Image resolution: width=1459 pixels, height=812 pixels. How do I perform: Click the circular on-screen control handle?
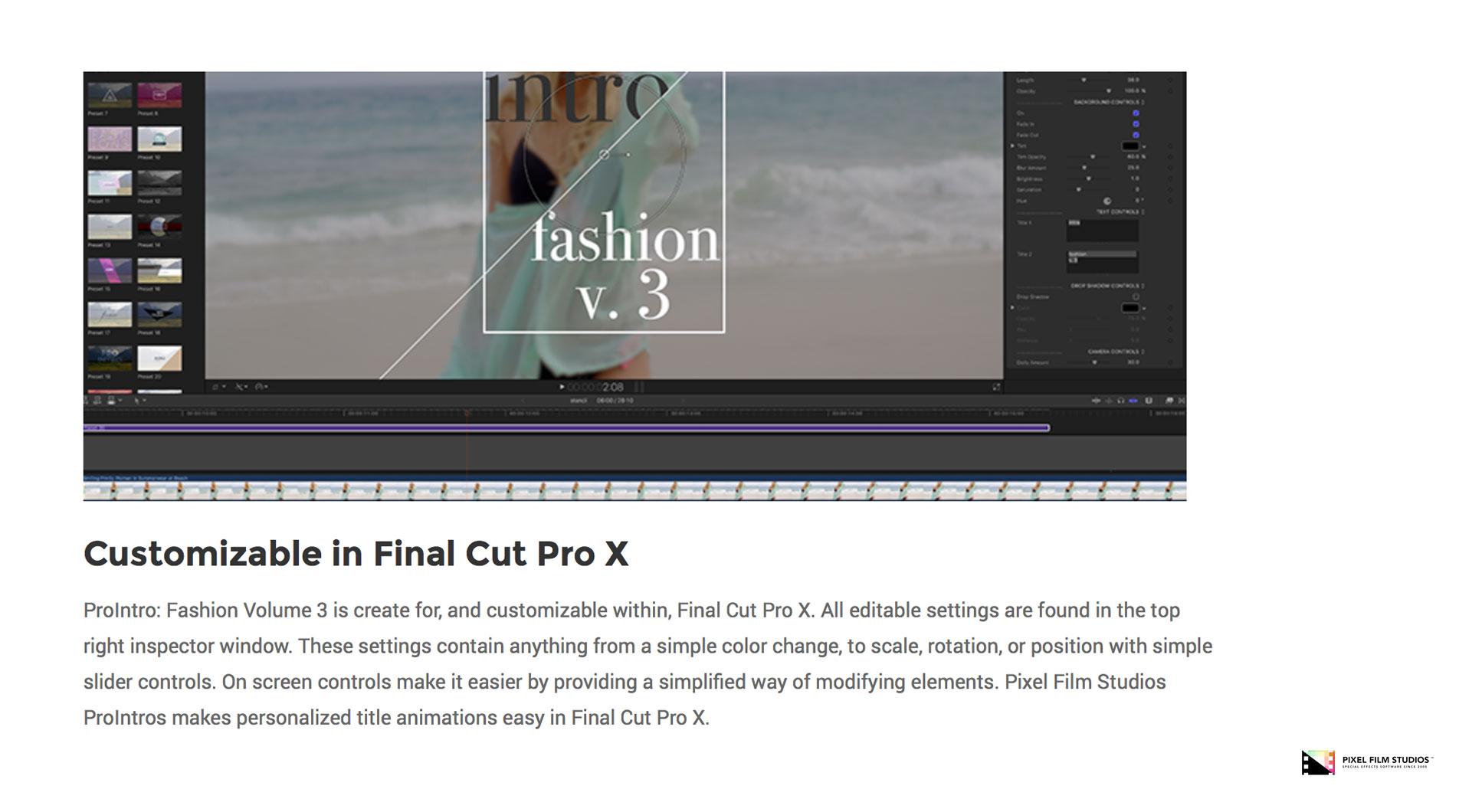click(604, 155)
